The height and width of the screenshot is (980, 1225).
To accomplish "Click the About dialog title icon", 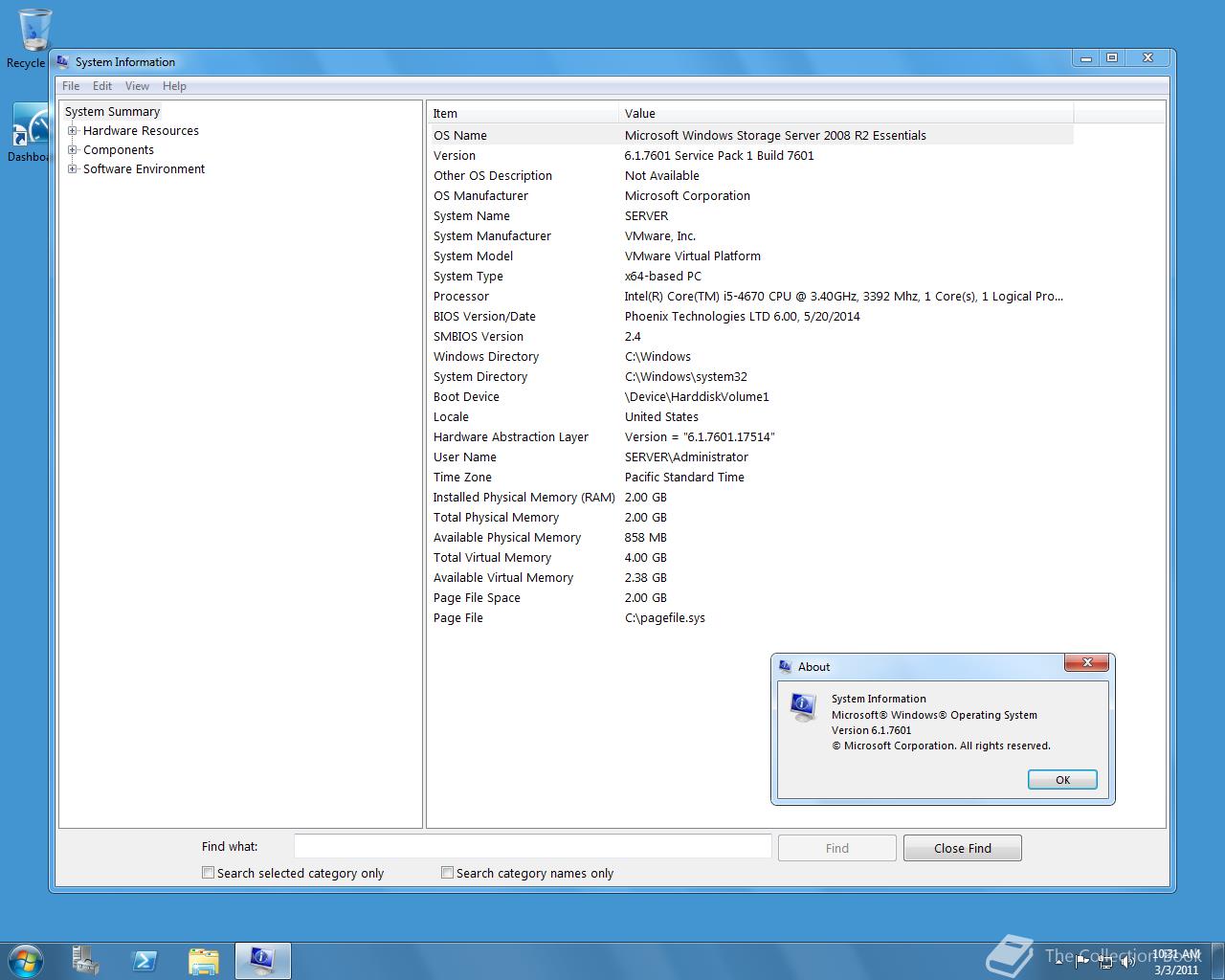I will 786,667.
